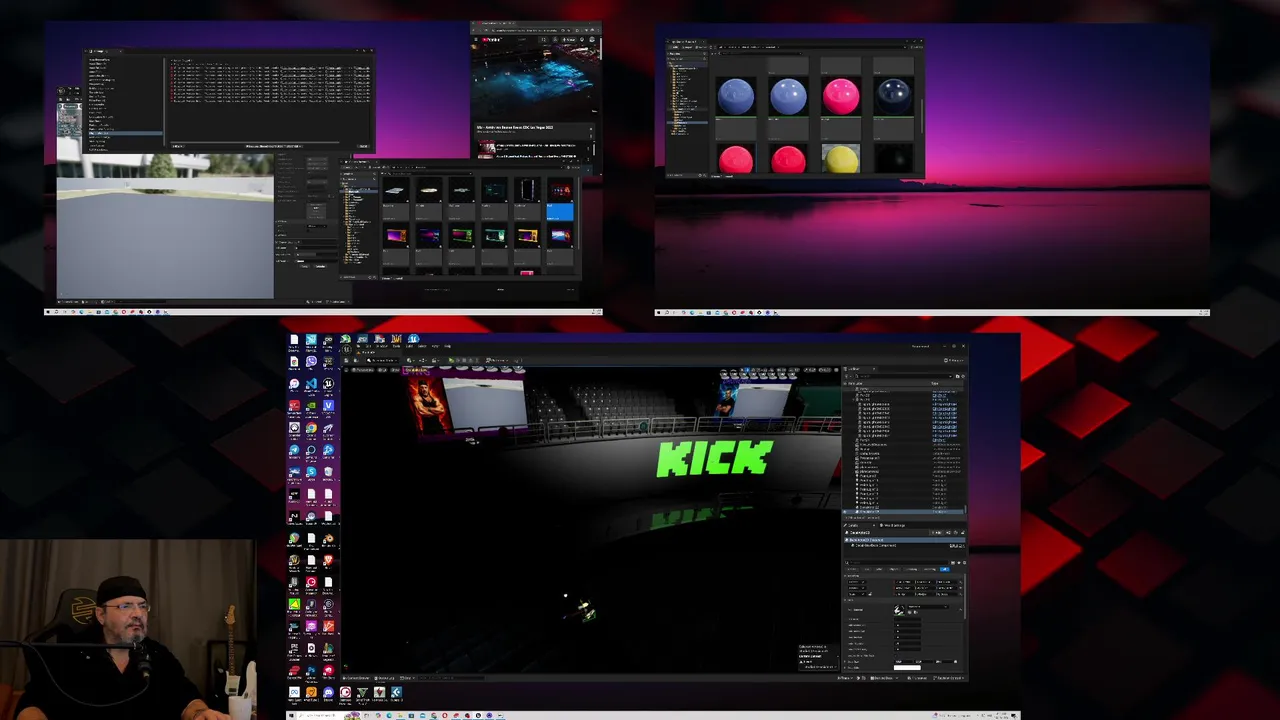1280x720 pixels.
Task: Select the All filter in Details panel
Action: point(945,569)
